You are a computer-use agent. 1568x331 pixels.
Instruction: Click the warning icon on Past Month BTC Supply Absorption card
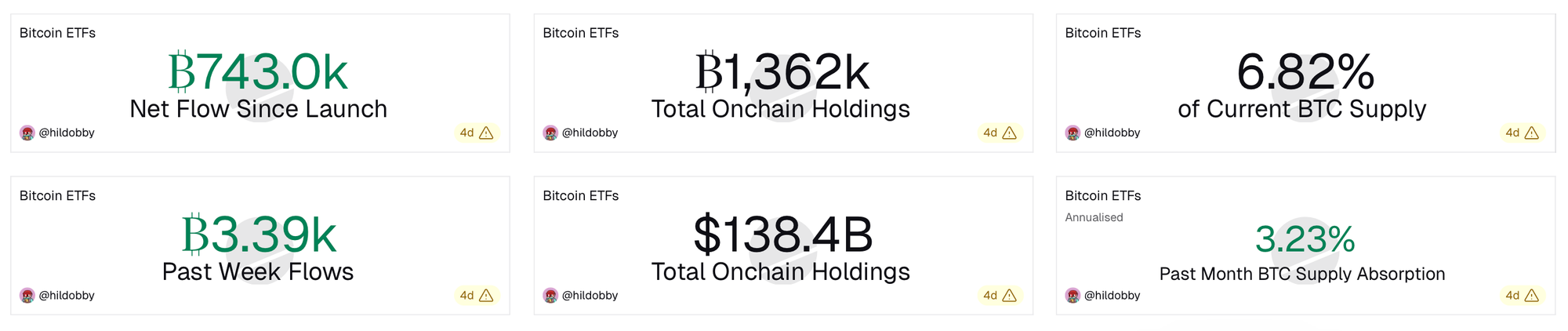click(1531, 296)
